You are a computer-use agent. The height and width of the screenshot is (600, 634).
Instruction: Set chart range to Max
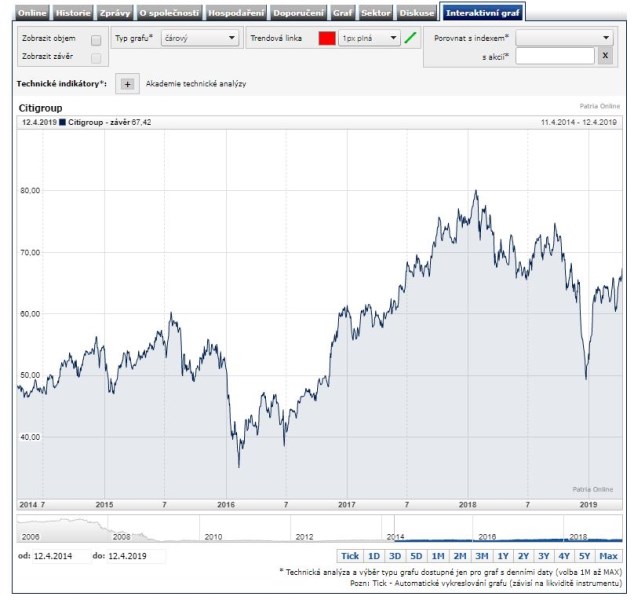[609, 556]
